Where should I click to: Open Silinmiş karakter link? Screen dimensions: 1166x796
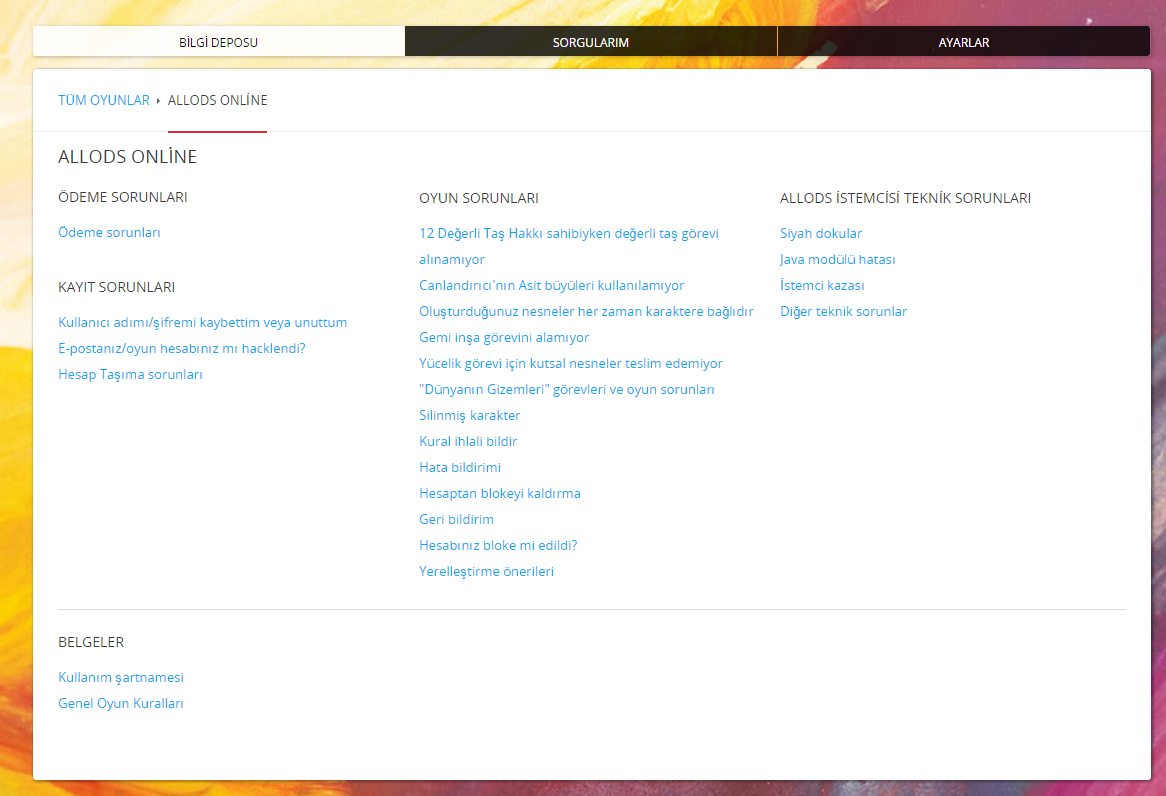coord(469,416)
